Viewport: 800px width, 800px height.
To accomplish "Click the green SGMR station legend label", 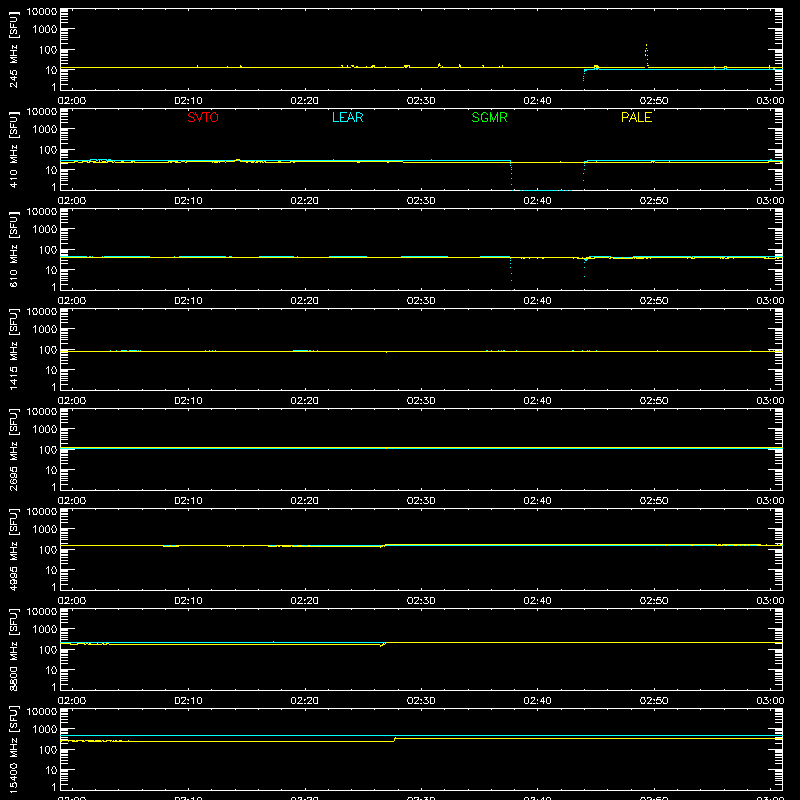I will (489, 117).
